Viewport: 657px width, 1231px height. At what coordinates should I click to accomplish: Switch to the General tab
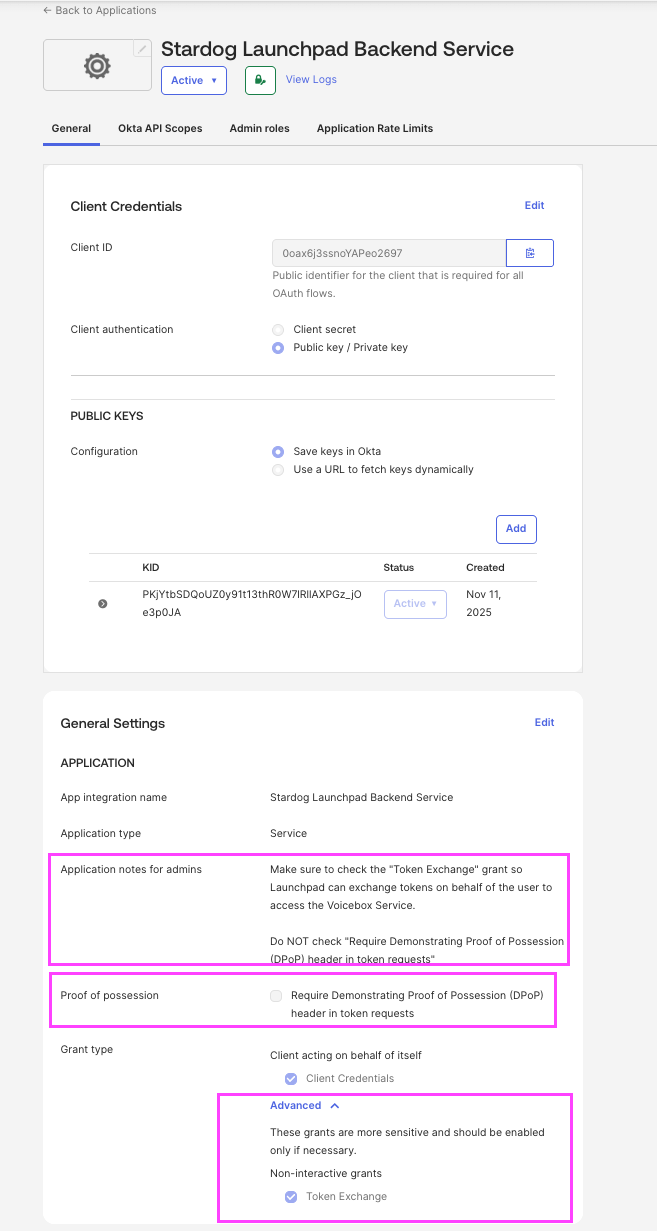(x=72, y=128)
